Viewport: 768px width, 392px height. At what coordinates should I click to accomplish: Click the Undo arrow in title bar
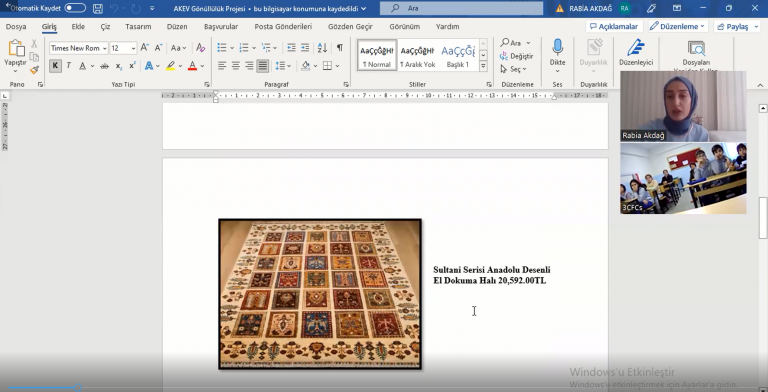114,8
